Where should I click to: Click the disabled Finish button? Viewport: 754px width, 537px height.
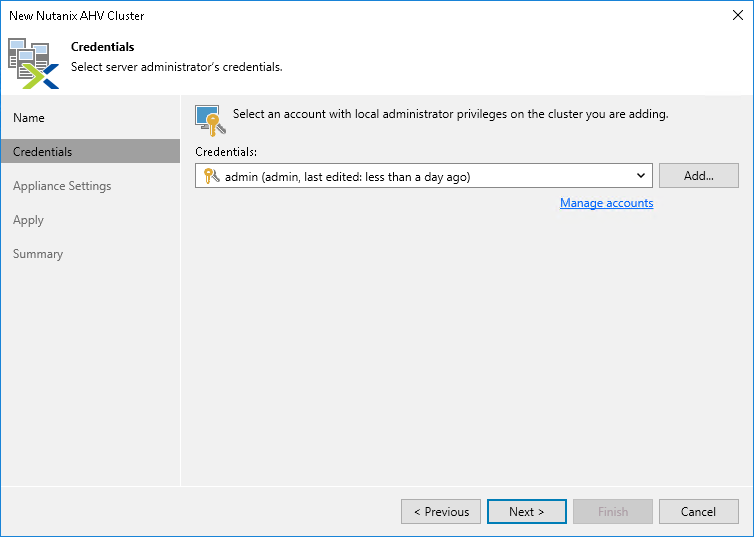pos(613,512)
